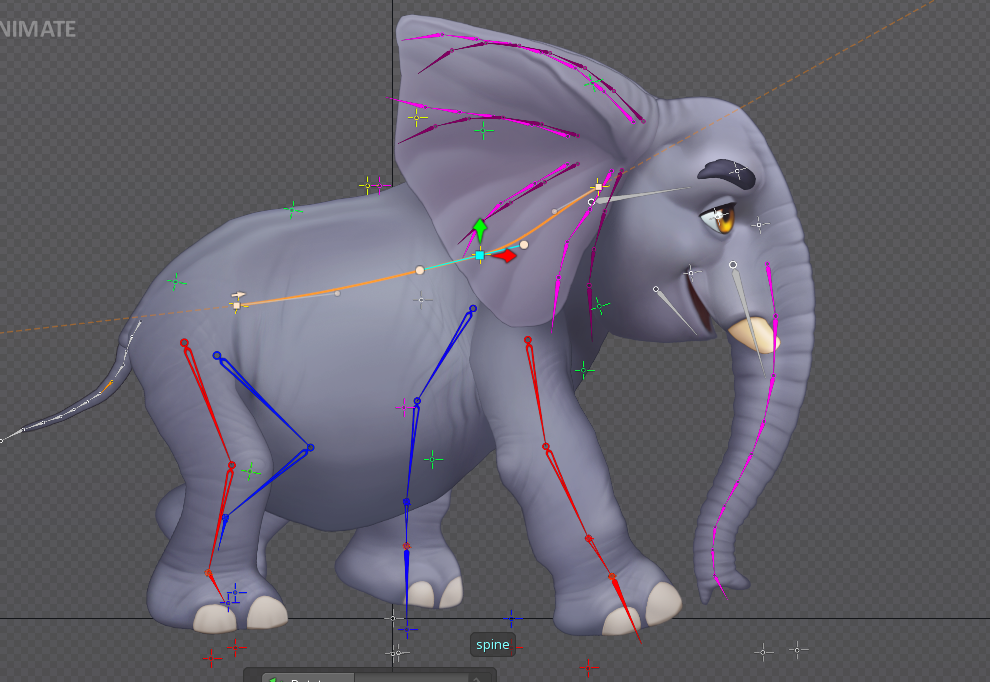Screen dimensions: 990x682
Task: Click the white circle bone origin at ear base
Action: (x=591, y=202)
